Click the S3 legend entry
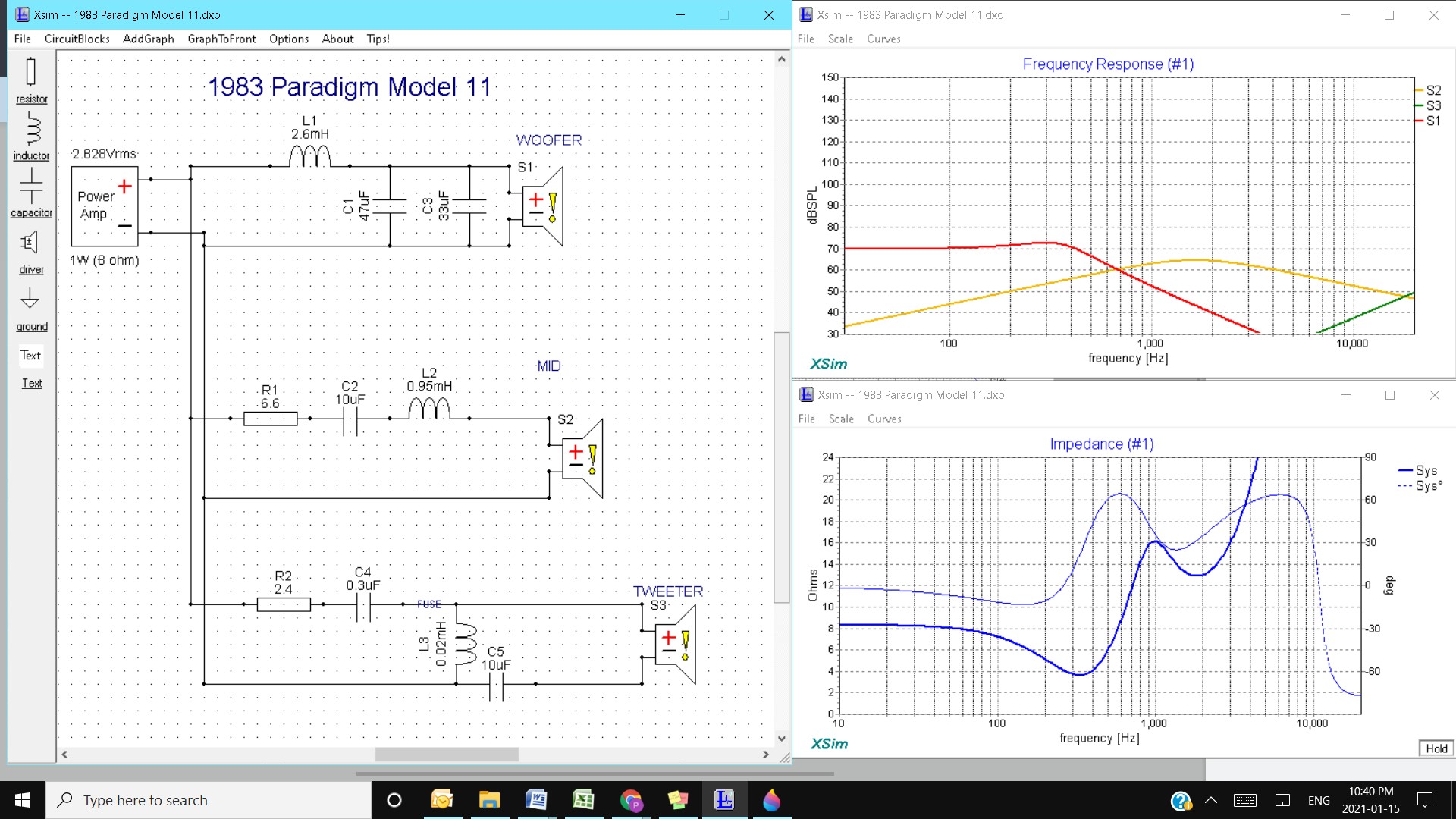Image resolution: width=1456 pixels, height=819 pixels. point(1428,105)
